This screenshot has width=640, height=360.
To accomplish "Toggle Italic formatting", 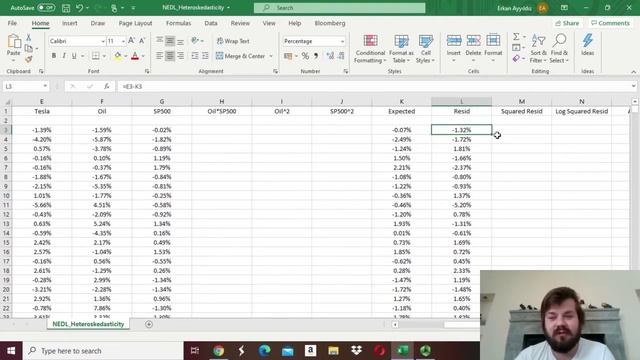I will pos(64,56).
